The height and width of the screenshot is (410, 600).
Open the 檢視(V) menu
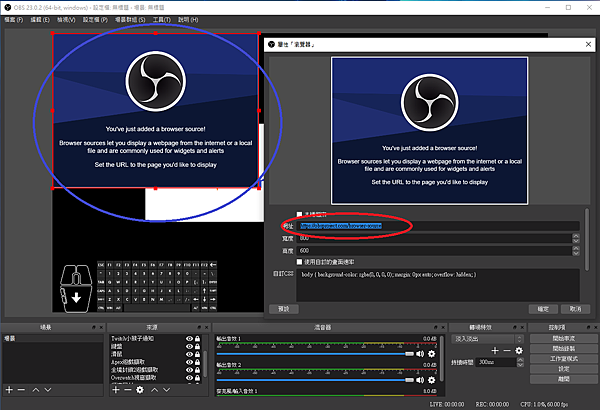(66, 20)
